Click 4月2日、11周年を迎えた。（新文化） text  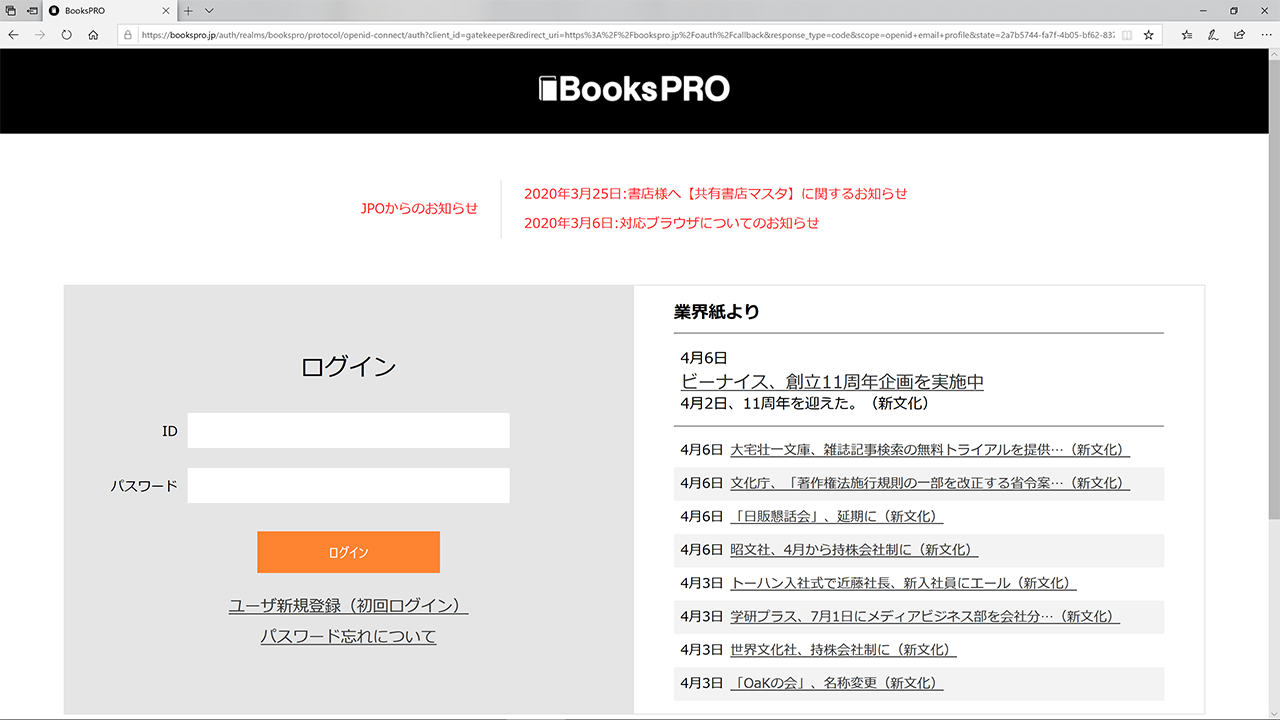point(805,404)
